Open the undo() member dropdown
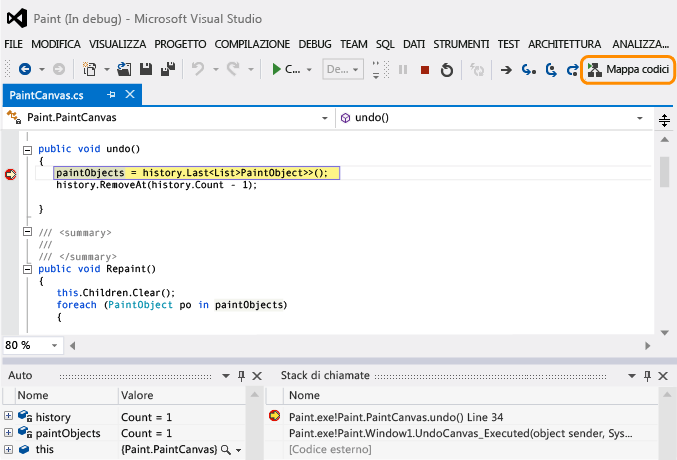Screen dimensions: 677x460 coord(640,118)
